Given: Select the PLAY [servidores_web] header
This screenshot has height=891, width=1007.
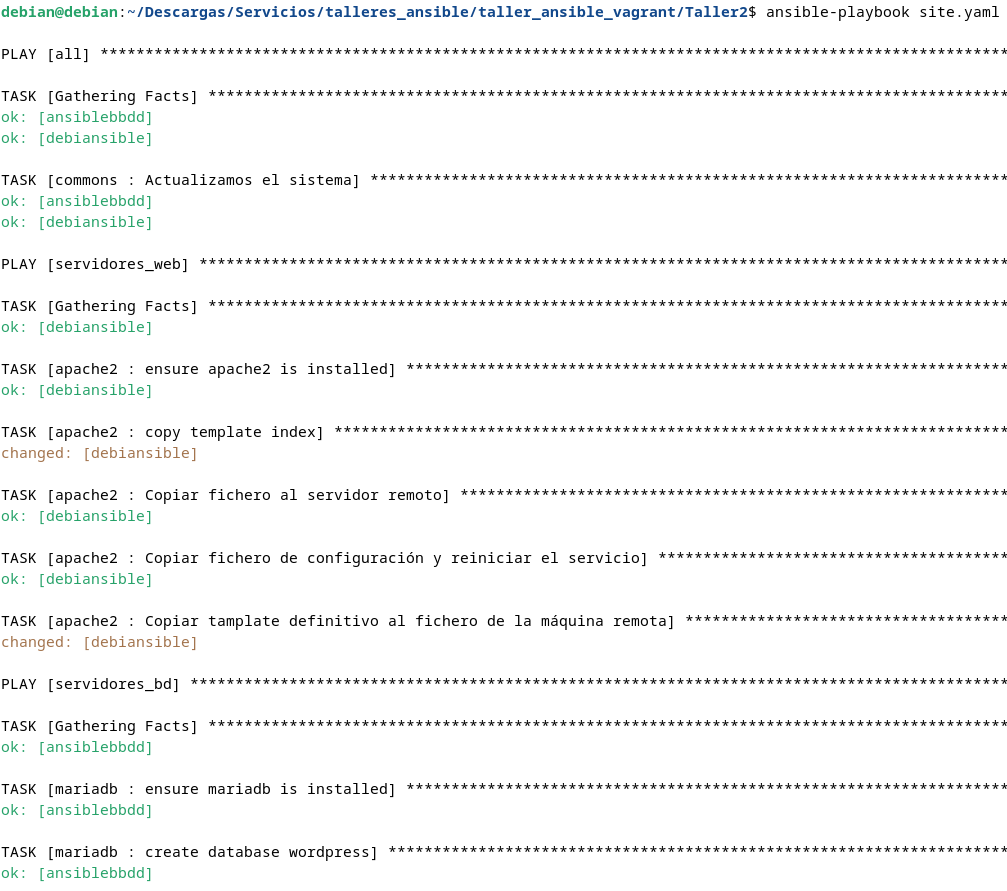Looking at the screenshot, I should [95, 264].
